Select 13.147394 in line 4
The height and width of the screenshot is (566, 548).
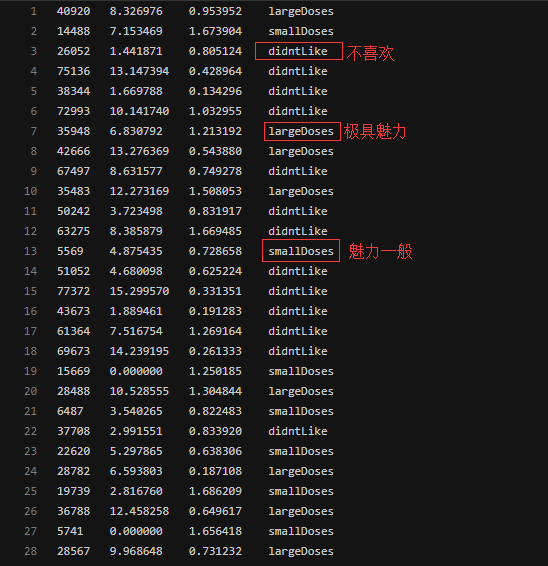pos(139,71)
